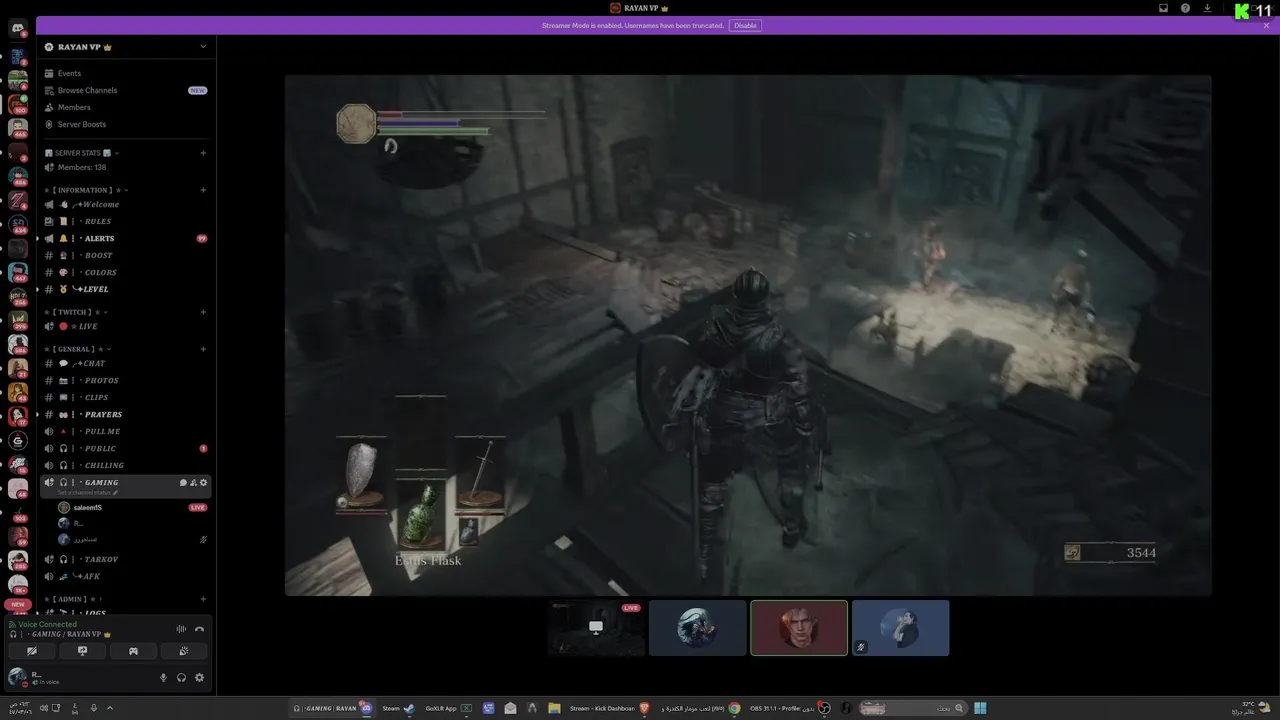This screenshot has height=720, width=1280.
Task: Select the highlighted red-bordered participant tile
Action: point(799,628)
